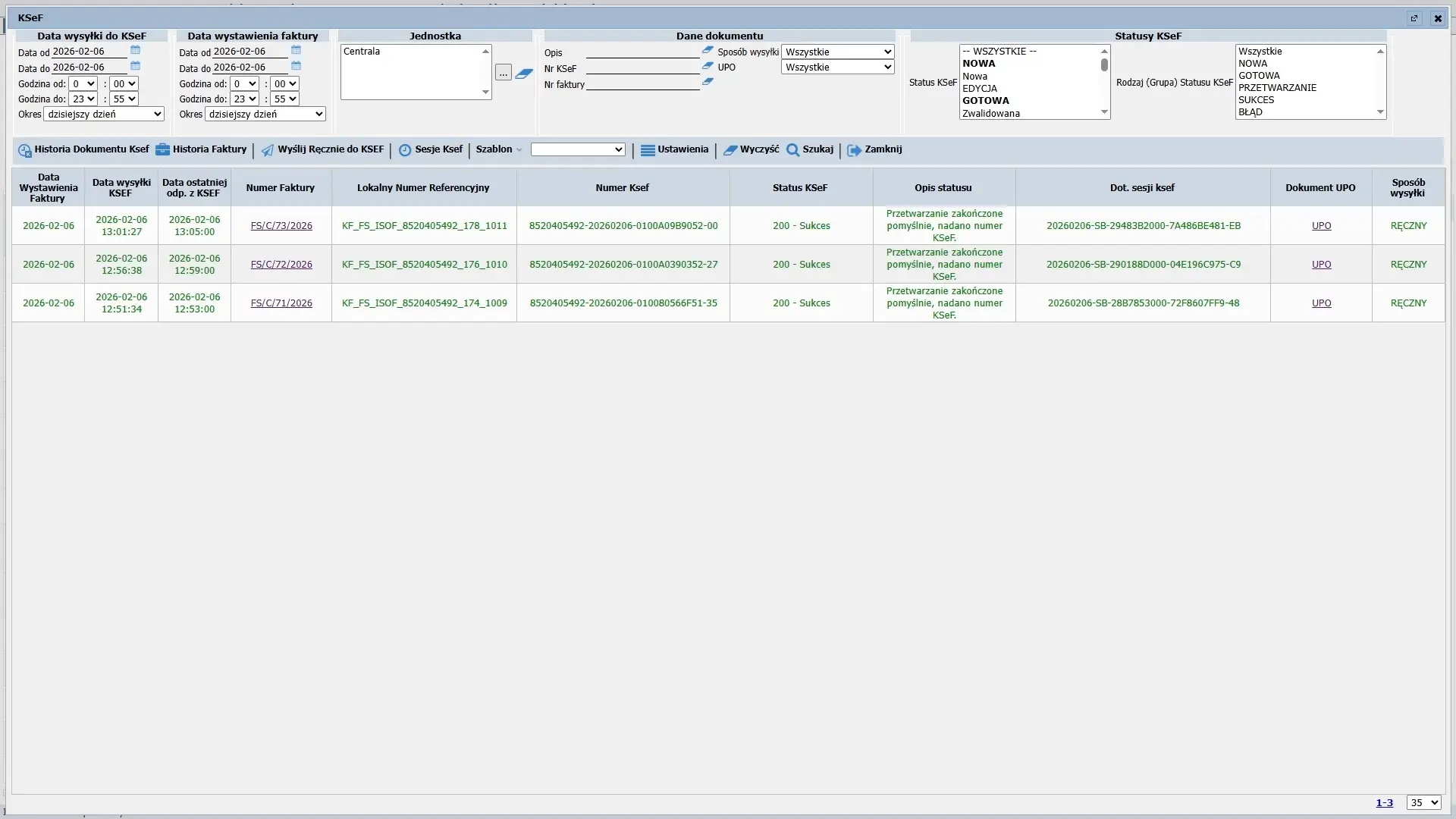The width and height of the screenshot is (1456, 819).
Task: Click the Szukaj magnifier icon
Action: tap(792, 150)
